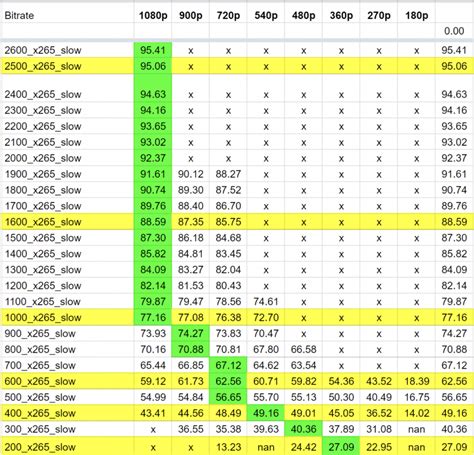Select row label 1600_x265_slow
Viewport: 474px width, 455px height.
(67, 222)
